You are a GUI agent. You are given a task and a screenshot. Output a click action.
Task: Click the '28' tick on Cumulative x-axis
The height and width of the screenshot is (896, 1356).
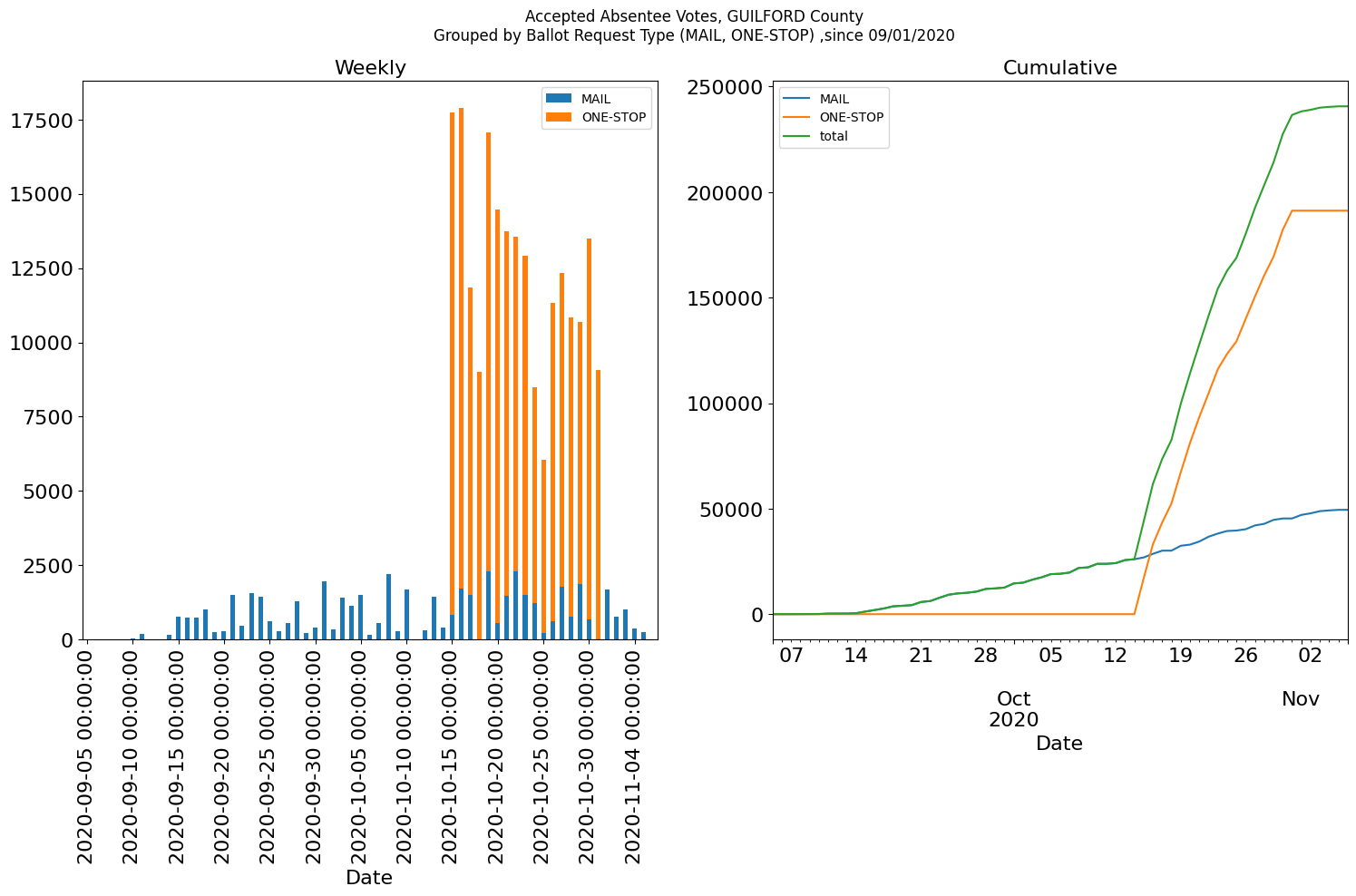(x=986, y=655)
